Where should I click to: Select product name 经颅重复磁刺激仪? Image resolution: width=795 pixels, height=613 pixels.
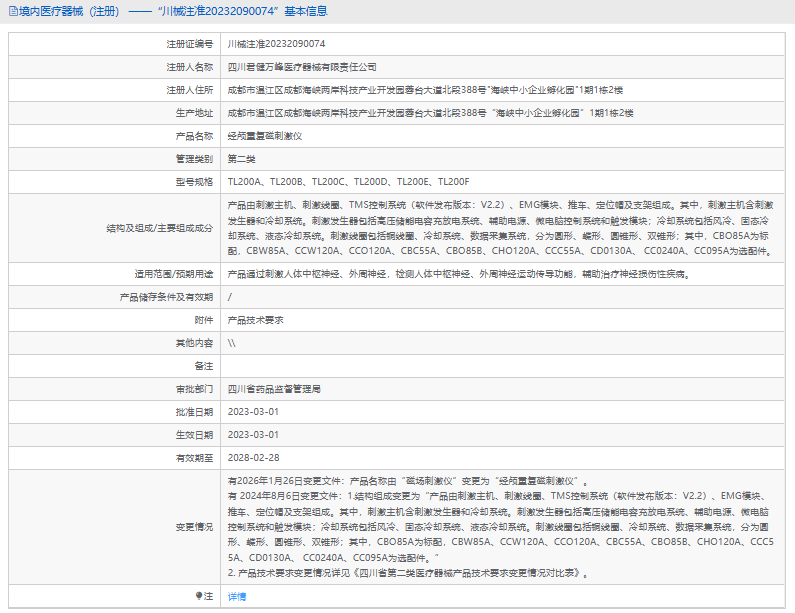tap(265, 136)
